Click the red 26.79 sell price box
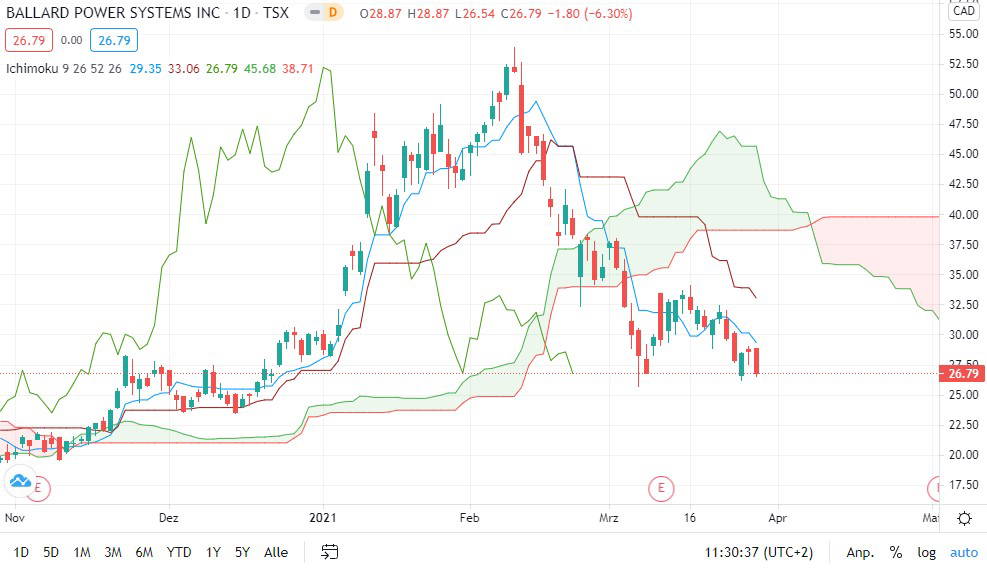987x570 pixels. coord(29,40)
